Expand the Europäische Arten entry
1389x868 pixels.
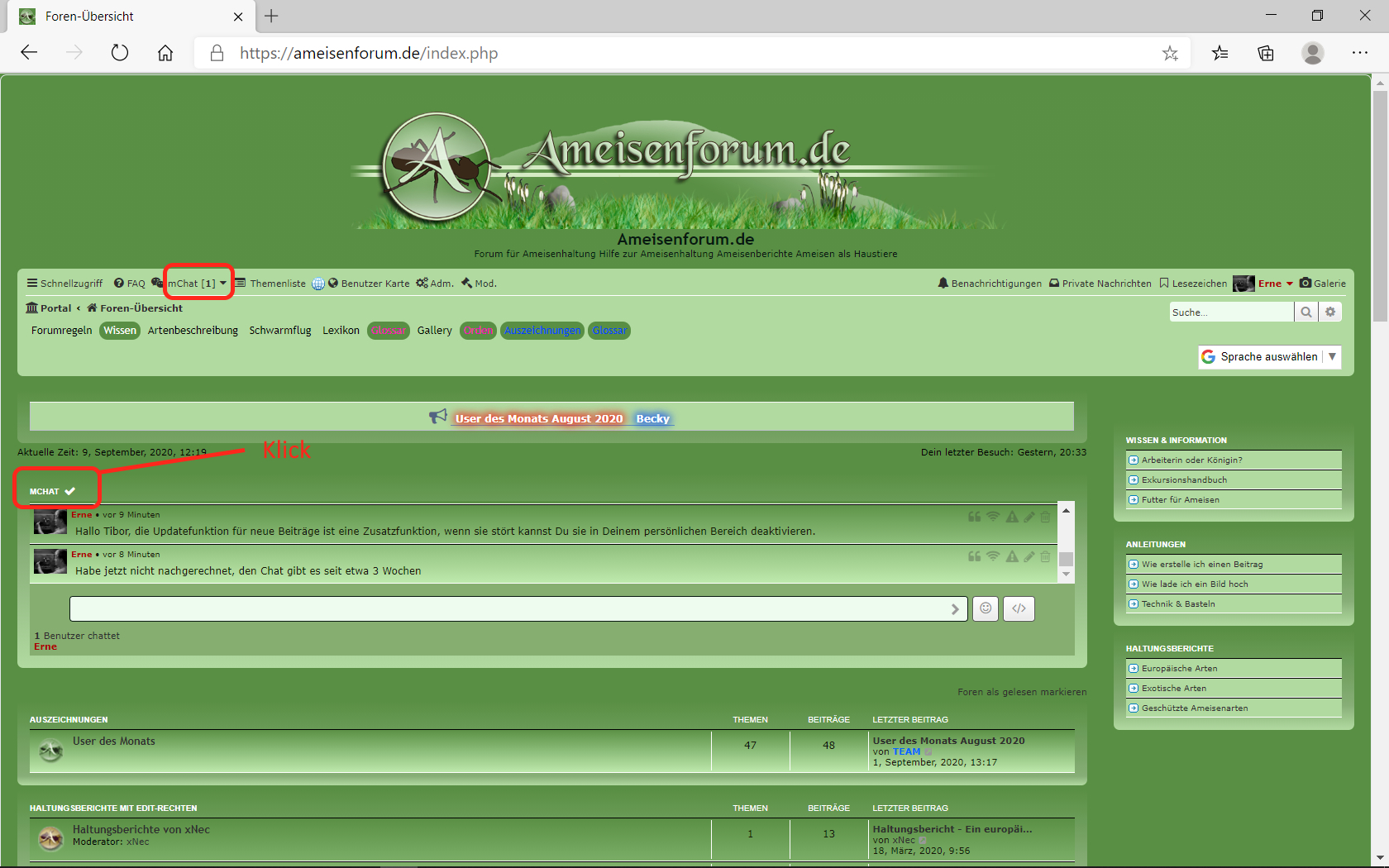pos(1134,669)
